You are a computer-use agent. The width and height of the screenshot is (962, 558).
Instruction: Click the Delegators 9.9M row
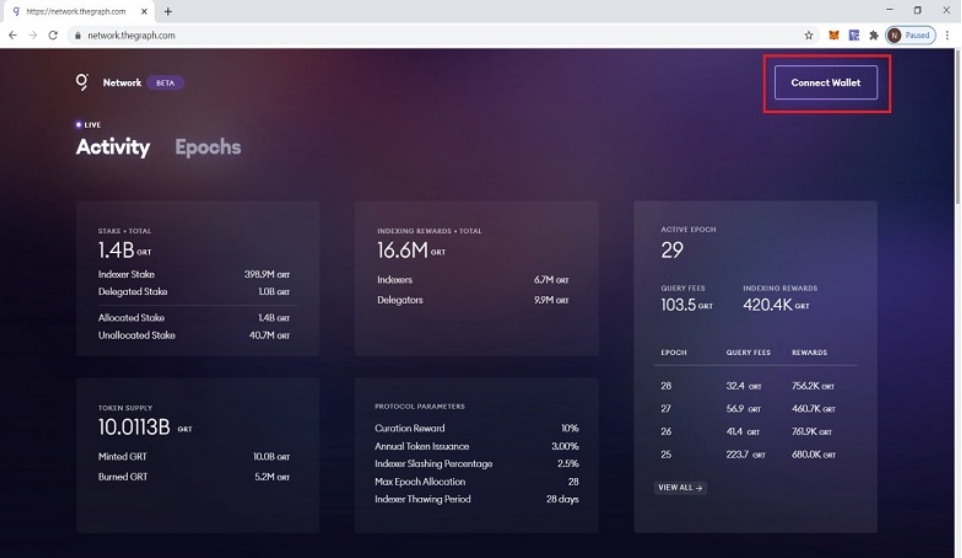(x=473, y=300)
